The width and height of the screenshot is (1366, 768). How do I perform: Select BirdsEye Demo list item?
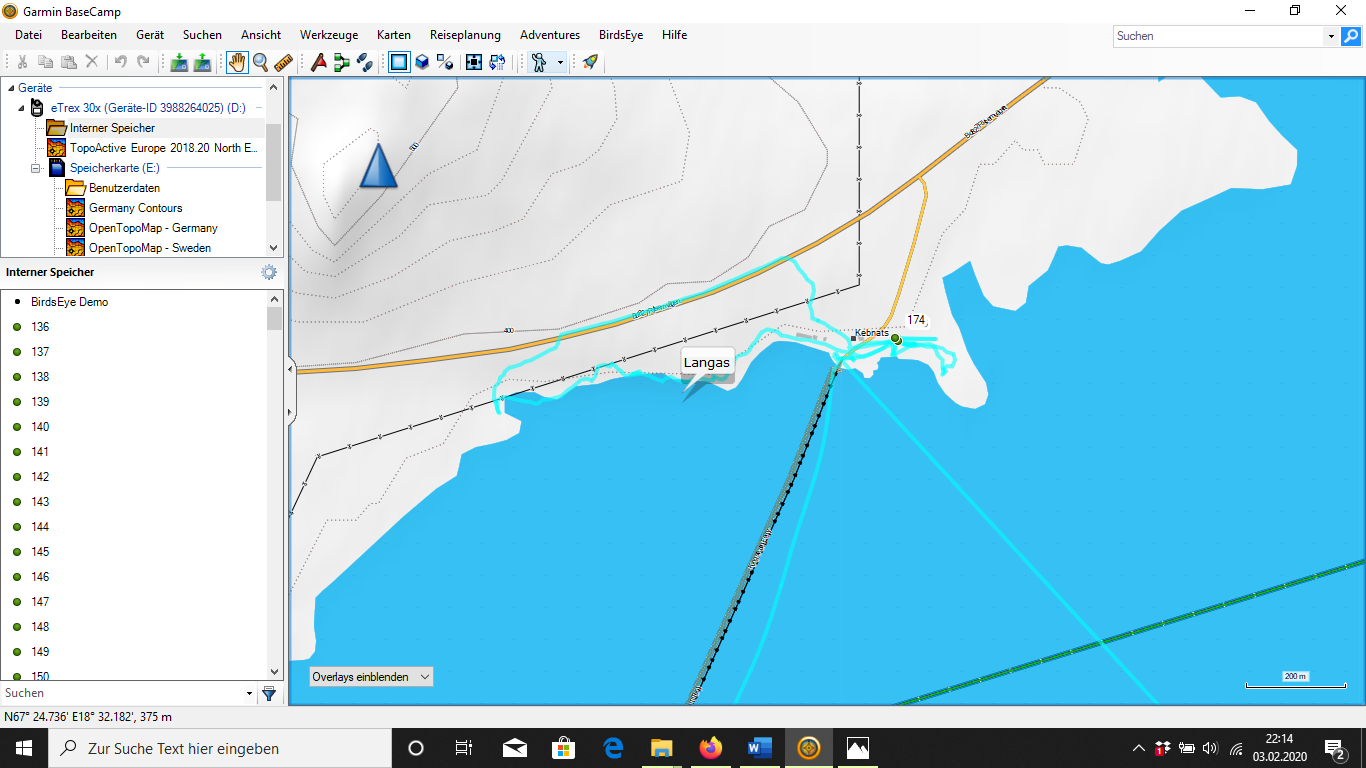click(x=70, y=302)
